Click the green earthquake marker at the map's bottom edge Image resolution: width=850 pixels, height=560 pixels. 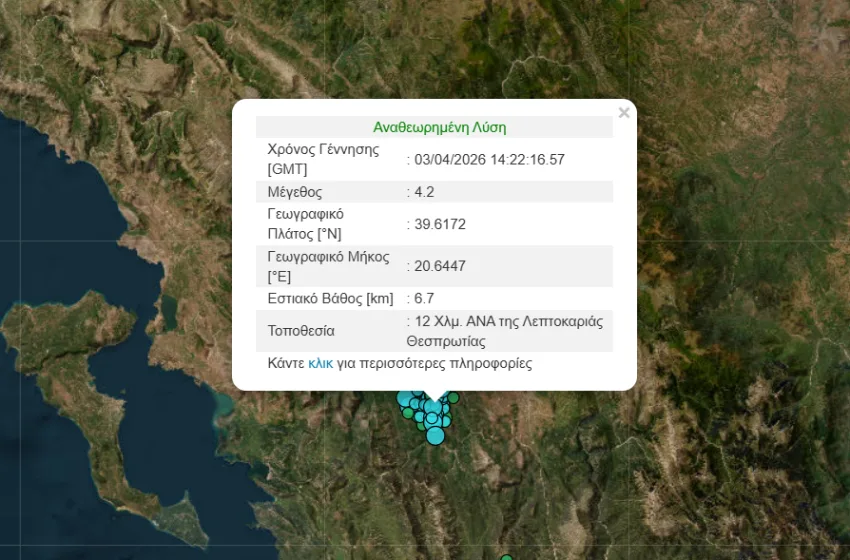506,557
